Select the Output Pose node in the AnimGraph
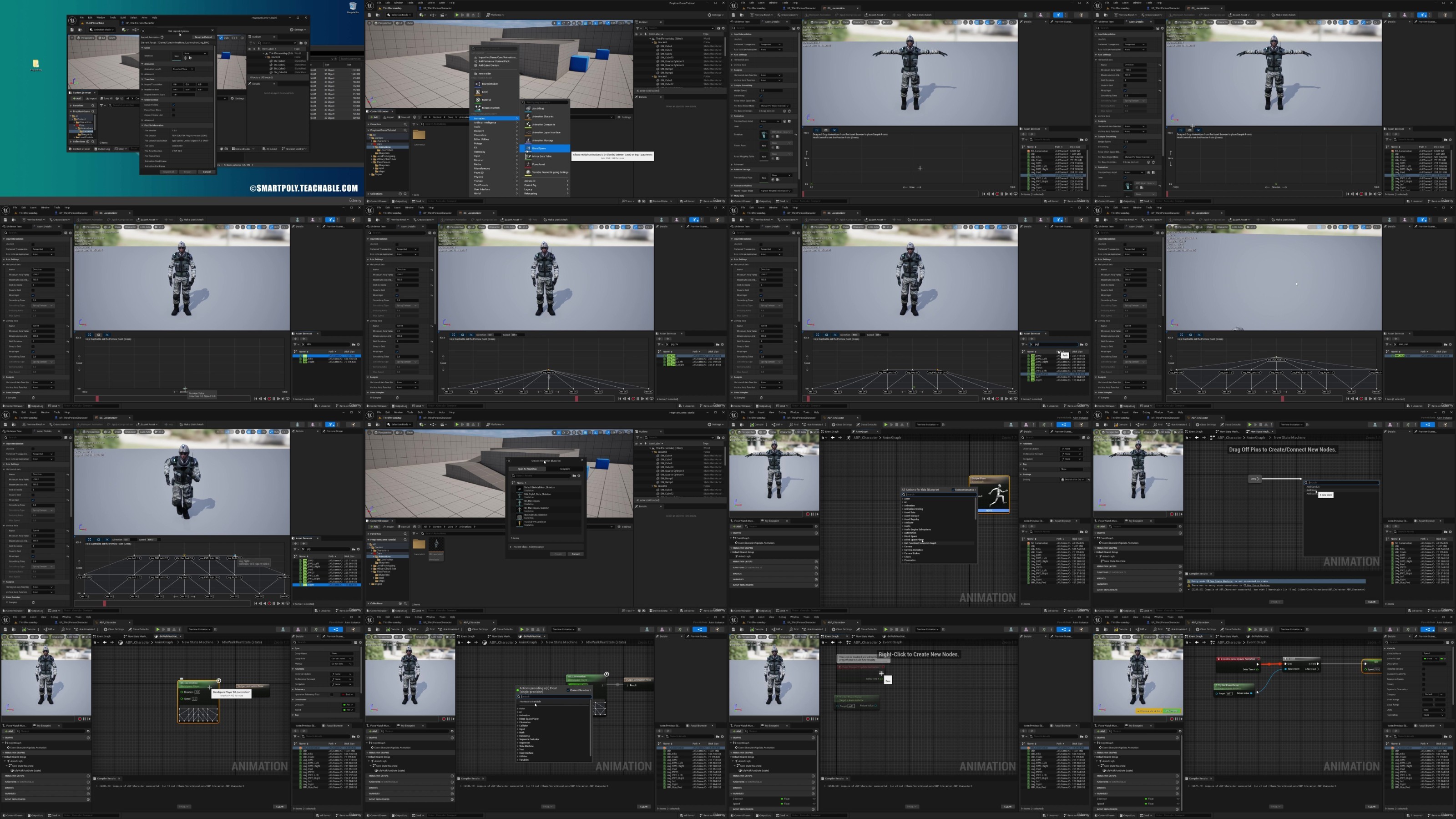 pos(990,495)
